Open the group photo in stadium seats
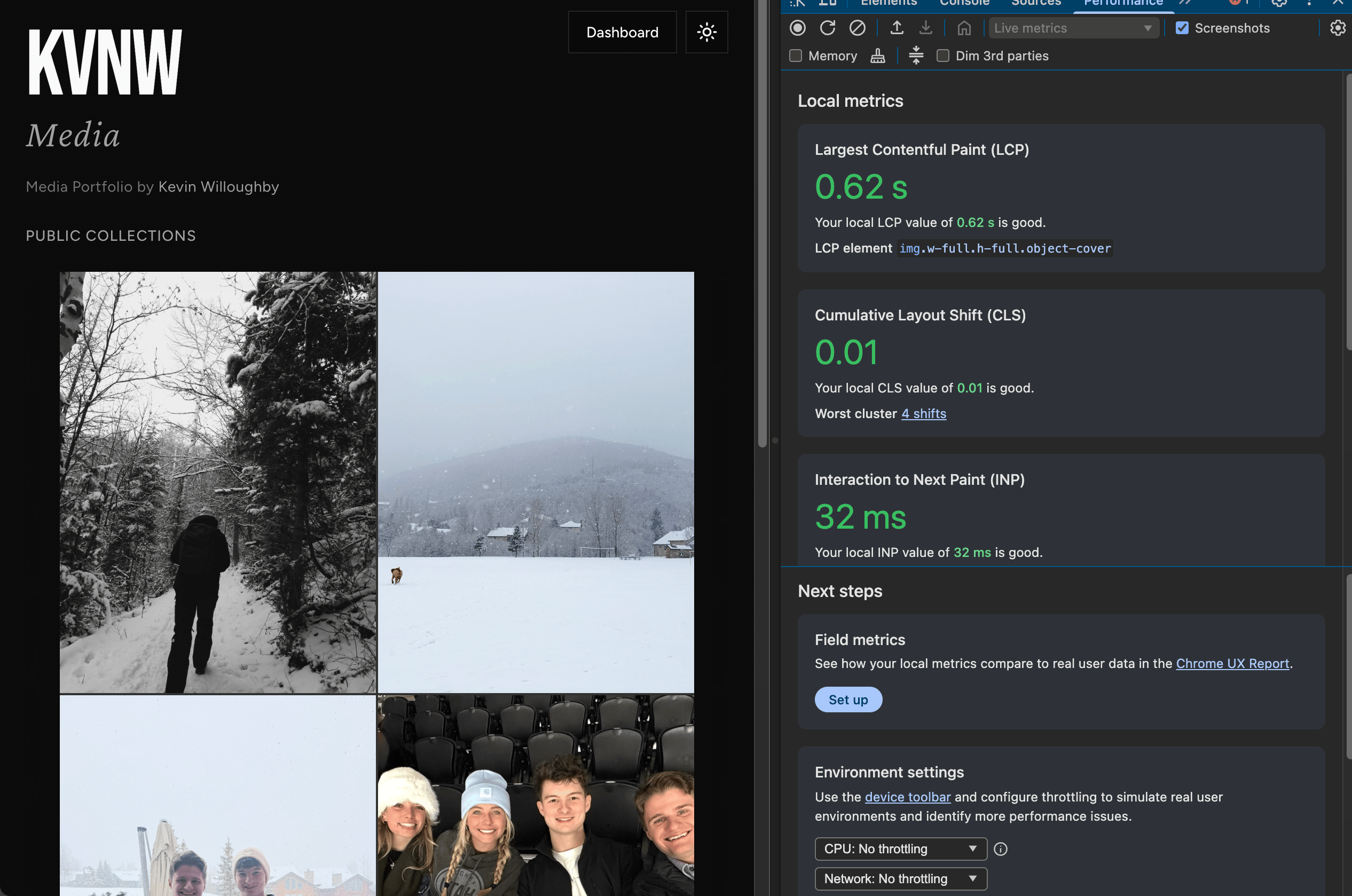This screenshot has width=1352, height=896. click(x=536, y=796)
